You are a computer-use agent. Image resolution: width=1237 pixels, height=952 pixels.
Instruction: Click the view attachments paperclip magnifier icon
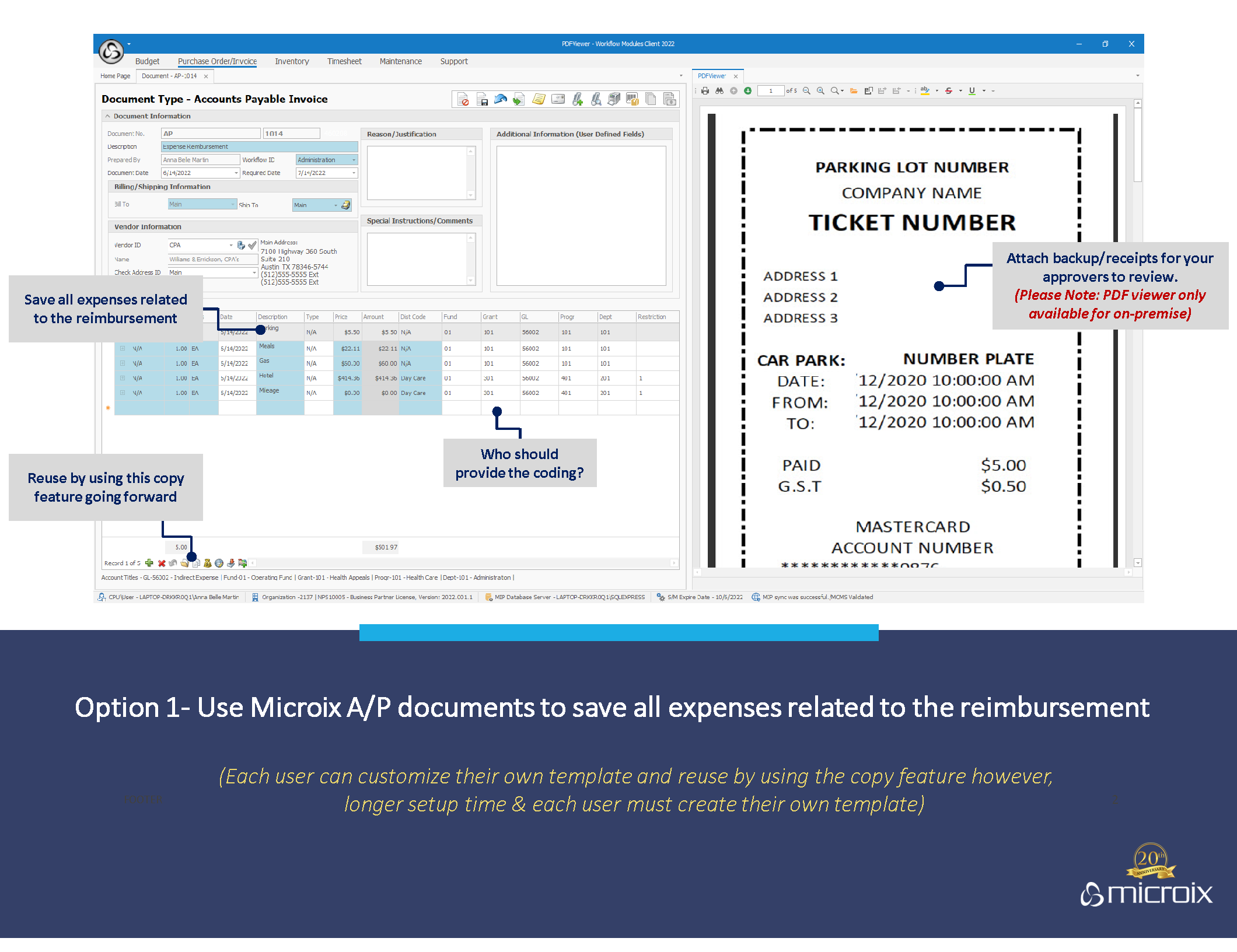(x=596, y=100)
